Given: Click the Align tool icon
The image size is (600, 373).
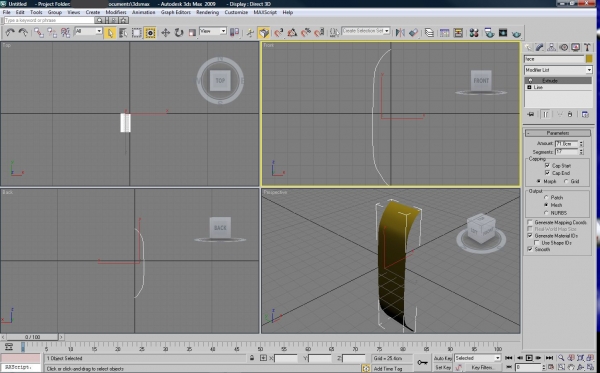Looking at the screenshot, I should point(413,33).
